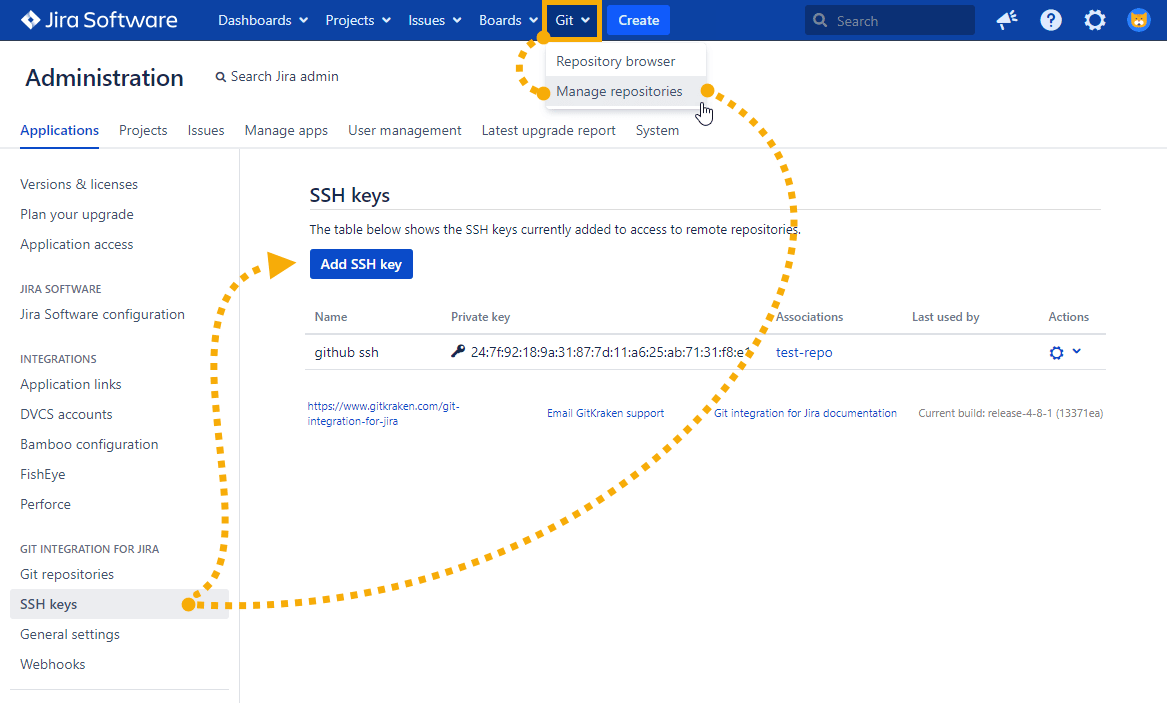The image size is (1167, 703).
Task: Click the Jira Software logo
Action: [99, 20]
